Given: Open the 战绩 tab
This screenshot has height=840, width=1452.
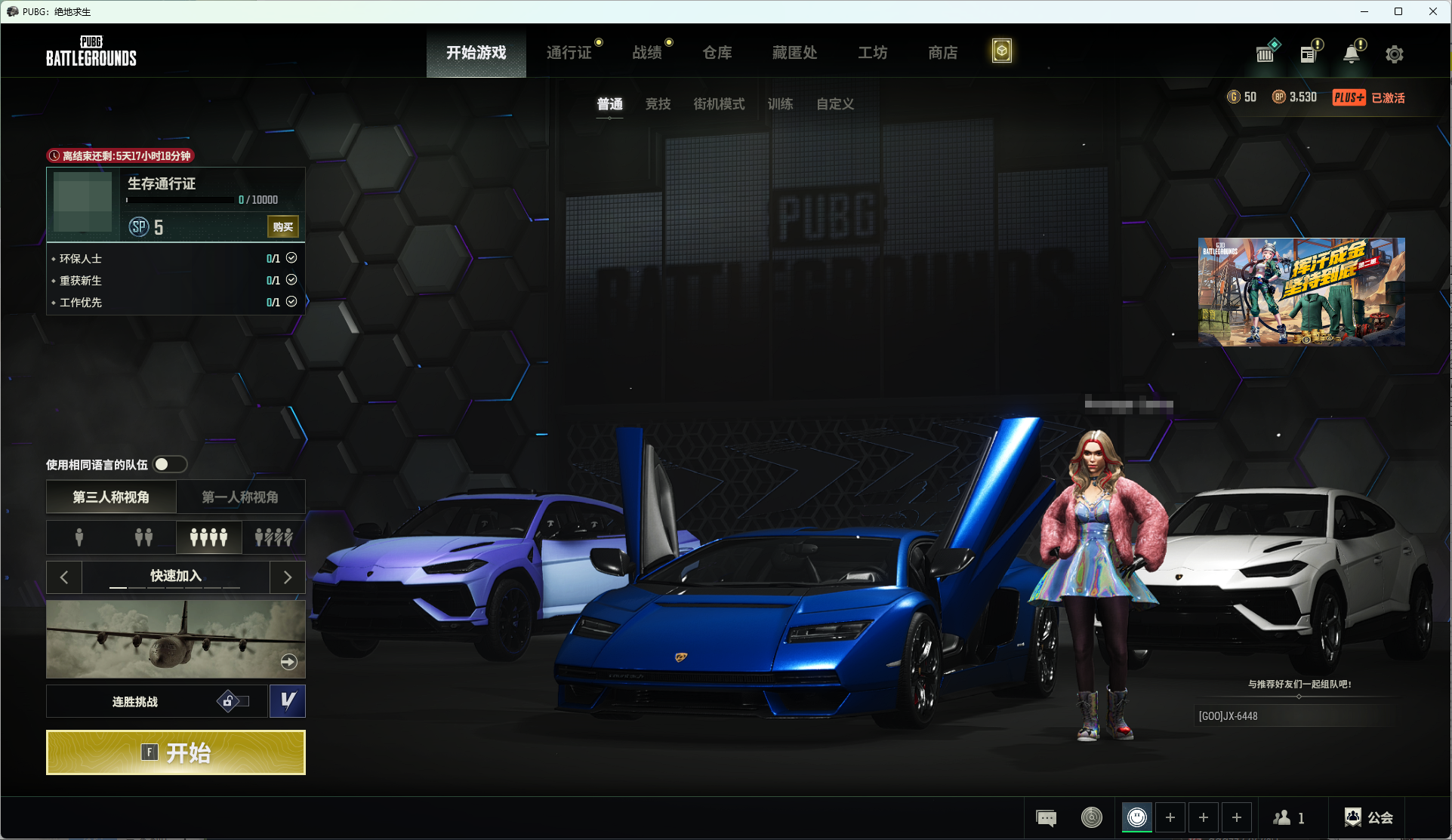Looking at the screenshot, I should [x=647, y=53].
